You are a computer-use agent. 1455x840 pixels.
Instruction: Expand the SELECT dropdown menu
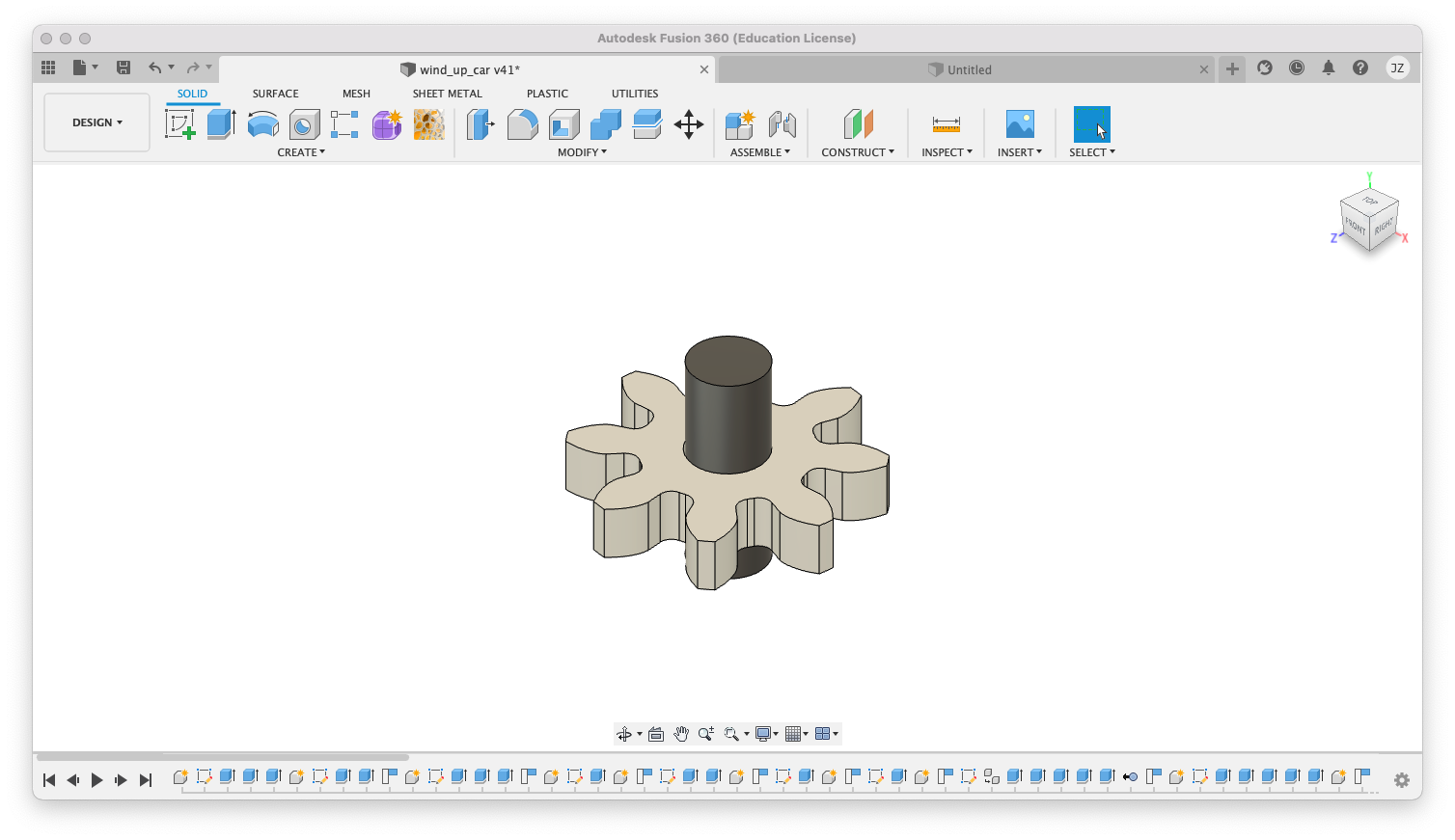(x=1092, y=152)
